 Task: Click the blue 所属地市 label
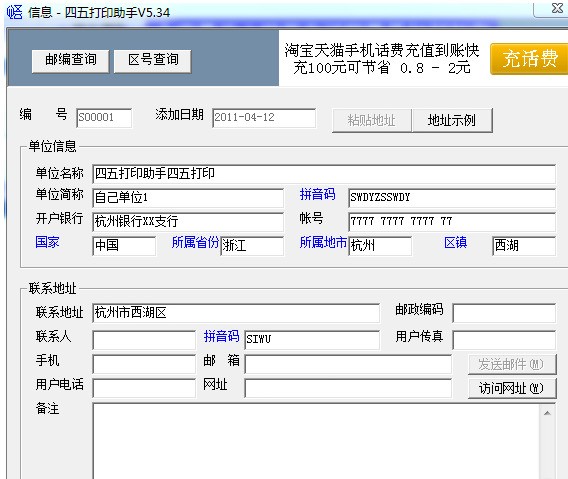323,242
